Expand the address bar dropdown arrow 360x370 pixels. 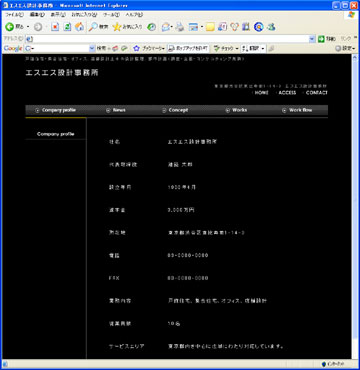[312, 39]
